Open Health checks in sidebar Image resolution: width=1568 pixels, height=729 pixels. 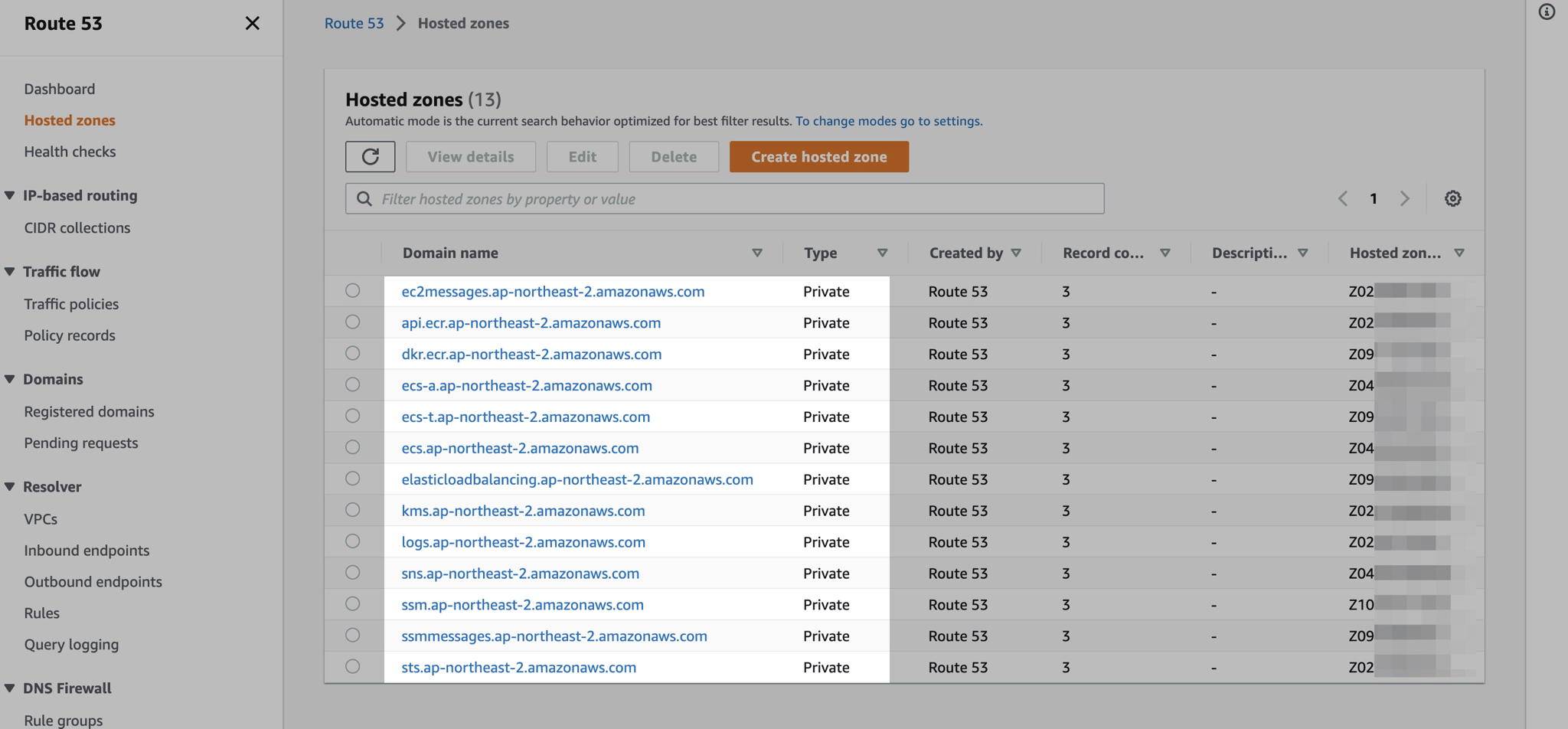70,152
